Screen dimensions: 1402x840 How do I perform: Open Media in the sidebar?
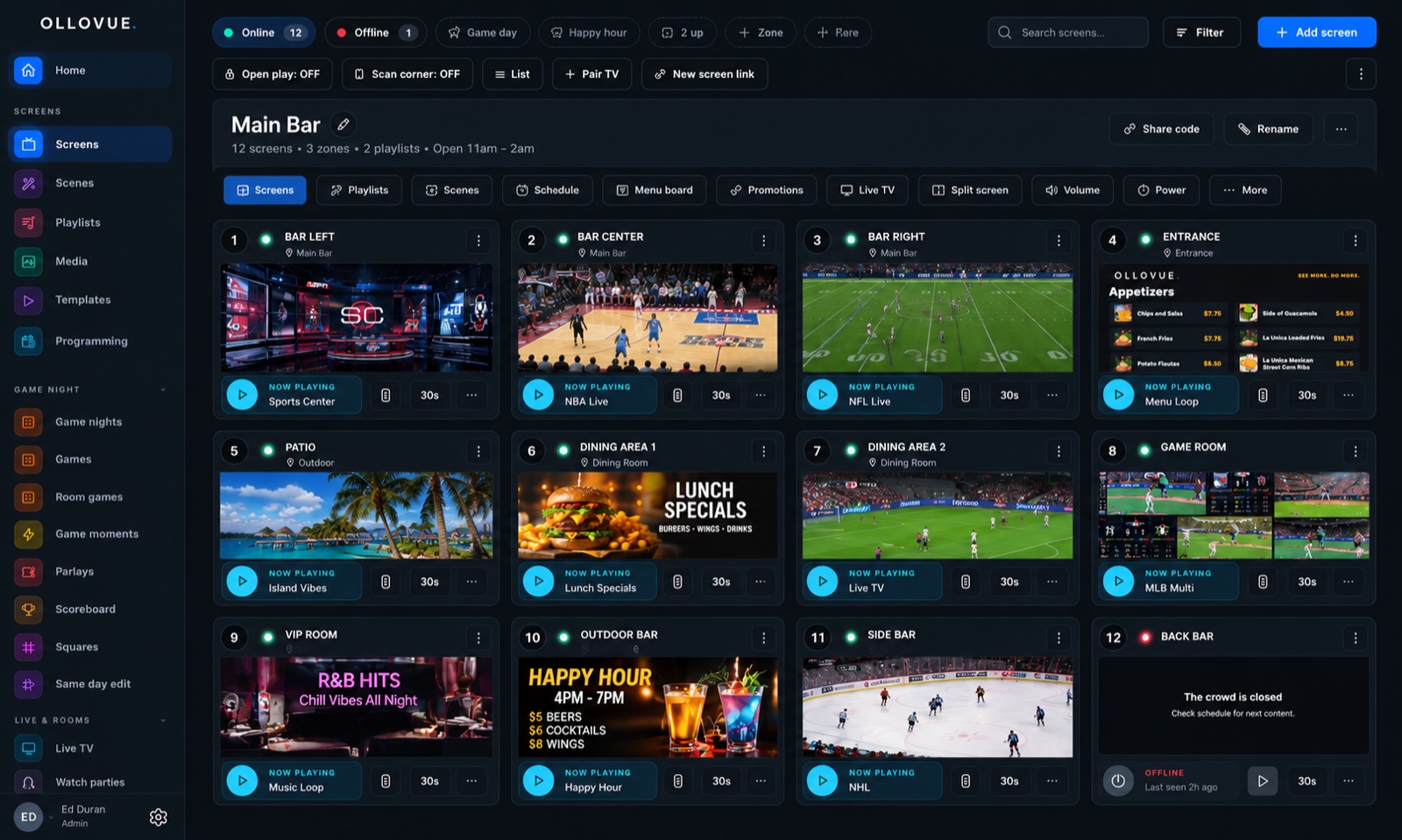pyautogui.click(x=90, y=261)
